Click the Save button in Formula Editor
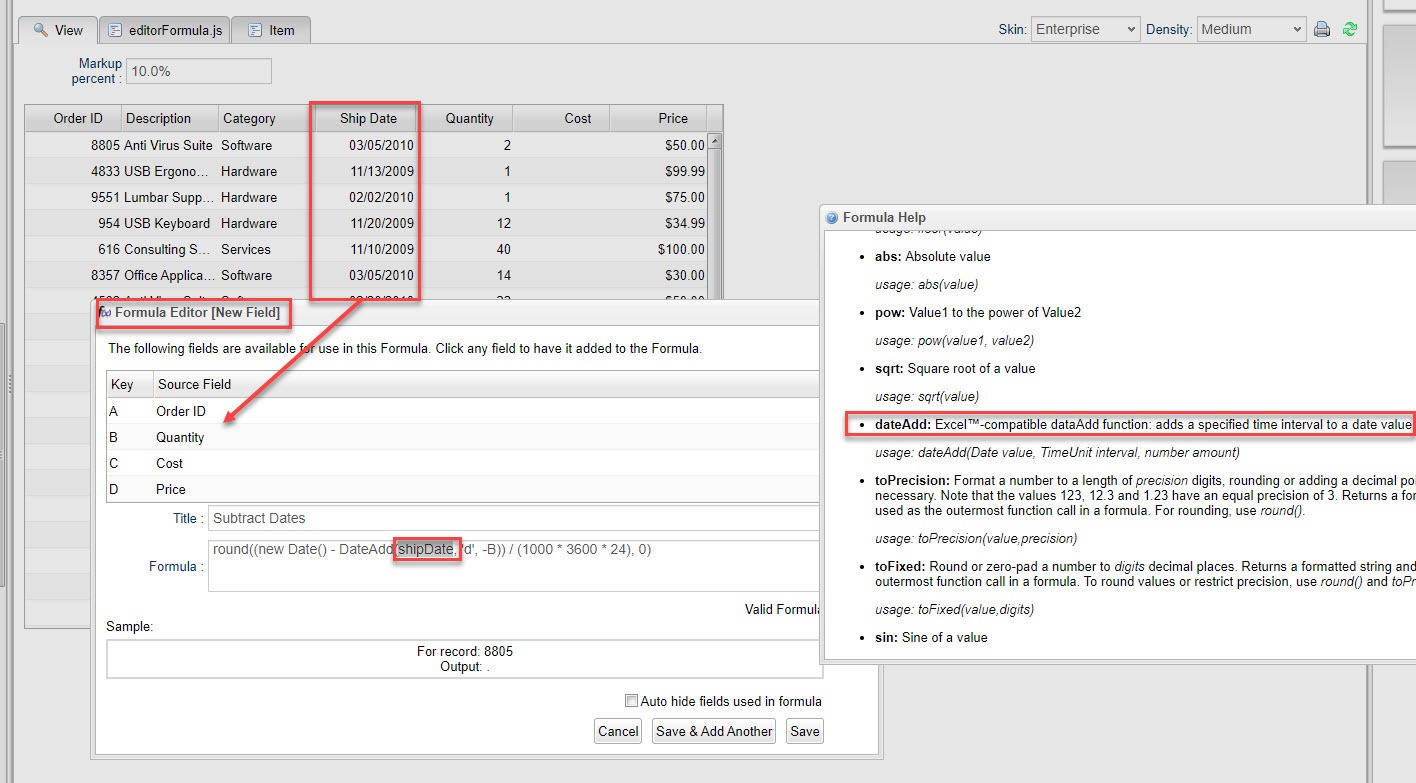 click(x=805, y=731)
